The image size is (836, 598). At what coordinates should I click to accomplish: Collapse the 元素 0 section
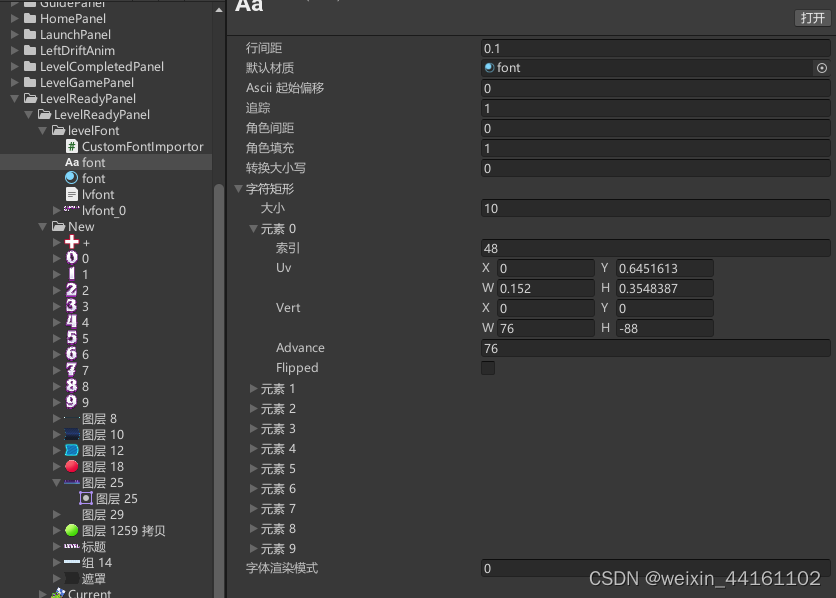click(254, 228)
